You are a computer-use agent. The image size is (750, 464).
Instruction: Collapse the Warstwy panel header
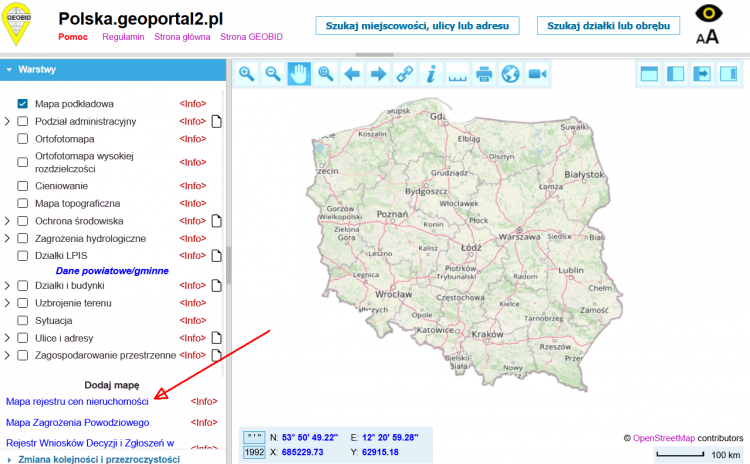pyautogui.click(x=113, y=70)
